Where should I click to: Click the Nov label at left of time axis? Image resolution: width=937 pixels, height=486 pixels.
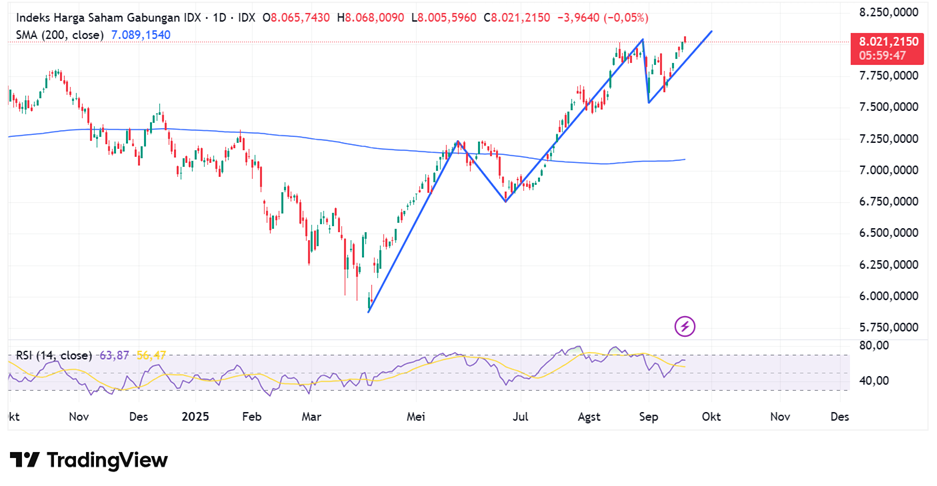point(78,417)
